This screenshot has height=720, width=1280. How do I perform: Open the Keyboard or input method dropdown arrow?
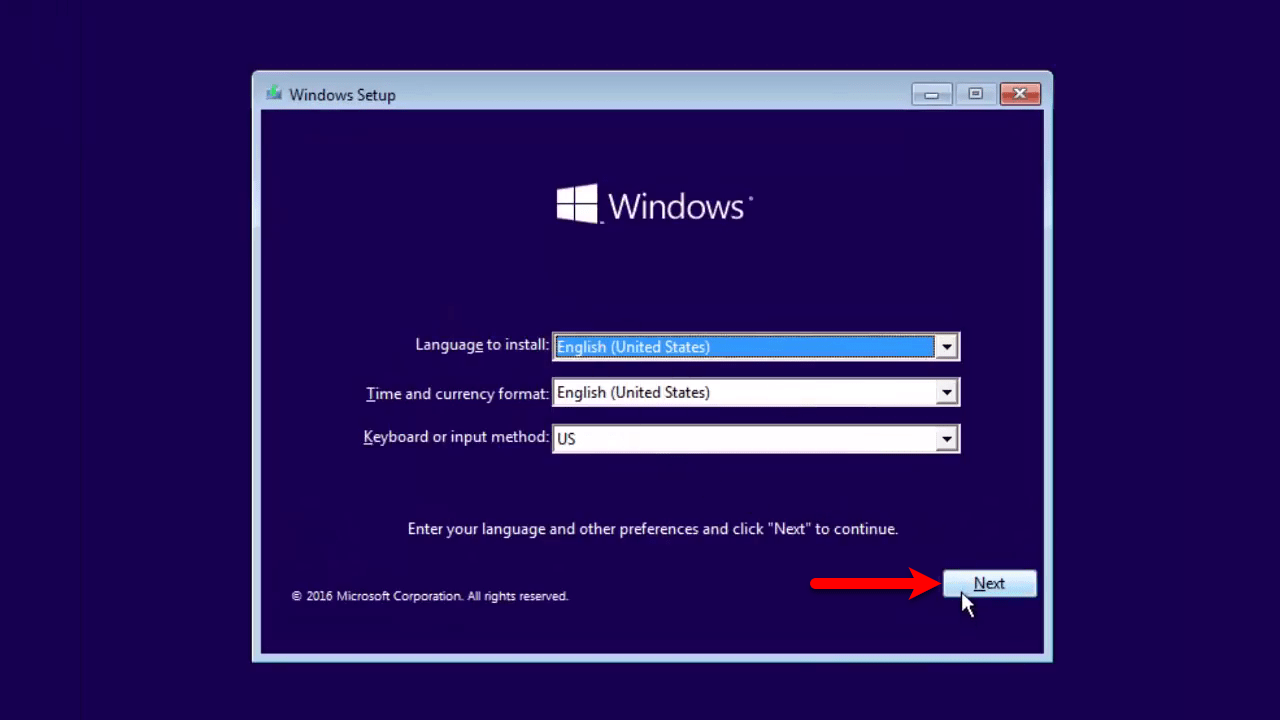[946, 439]
